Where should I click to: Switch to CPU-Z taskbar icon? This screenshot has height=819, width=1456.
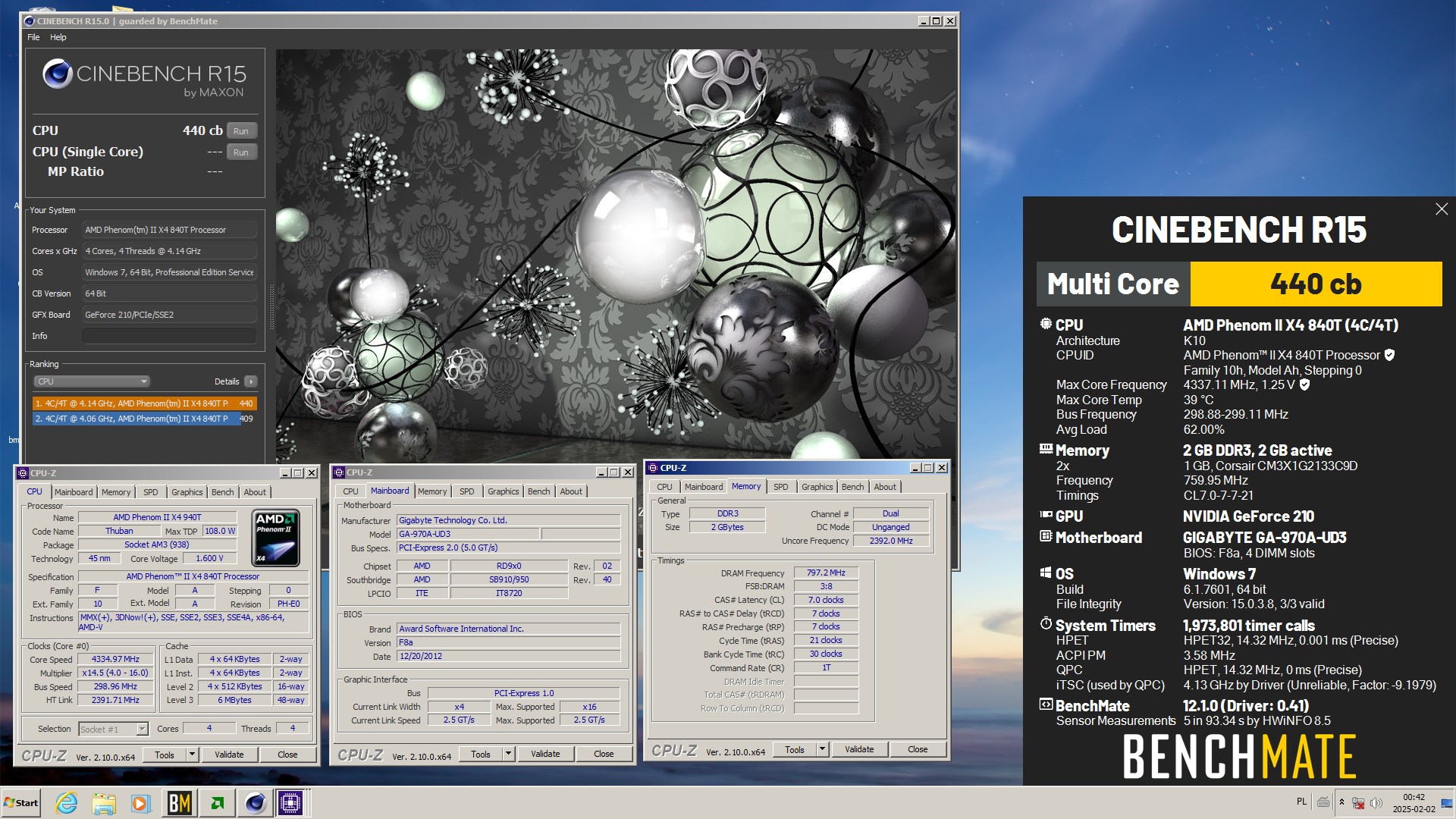(291, 802)
